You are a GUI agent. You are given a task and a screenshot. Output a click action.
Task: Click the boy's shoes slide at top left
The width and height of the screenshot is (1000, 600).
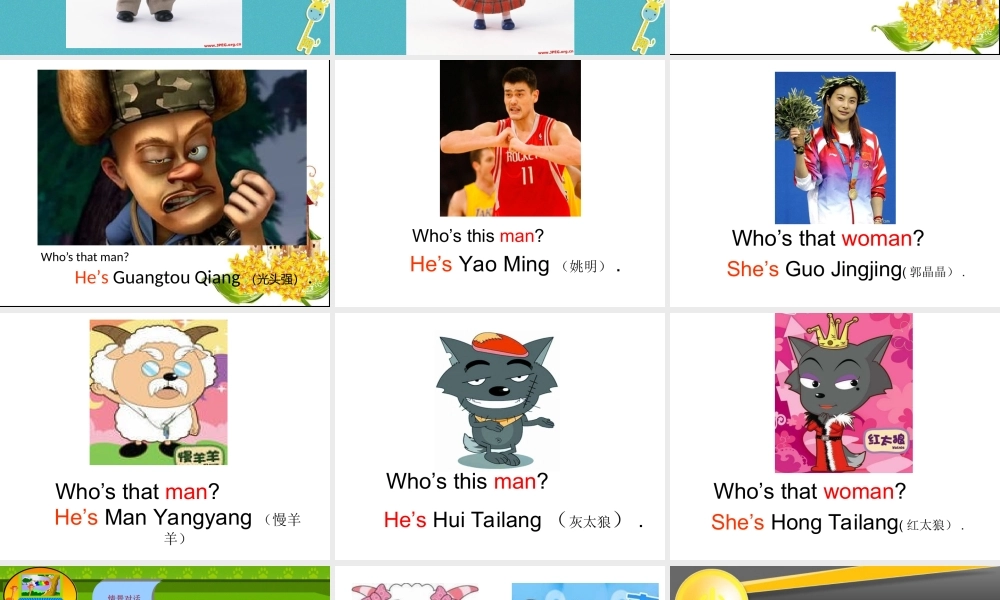[x=165, y=27]
